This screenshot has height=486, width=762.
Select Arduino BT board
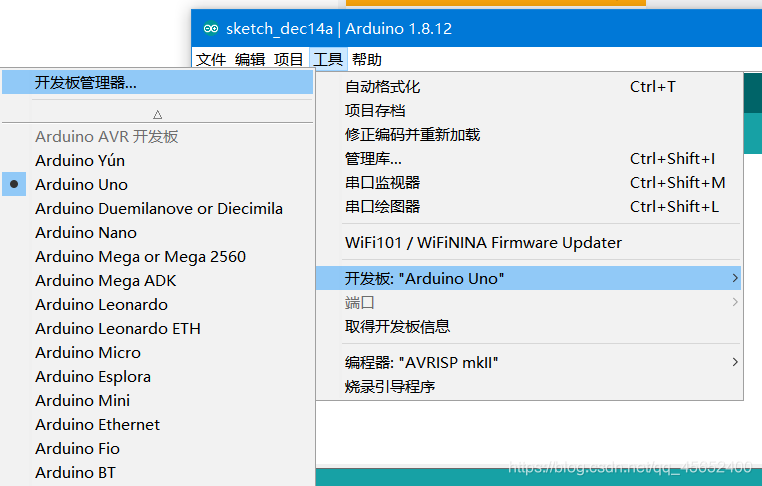tap(157, 472)
